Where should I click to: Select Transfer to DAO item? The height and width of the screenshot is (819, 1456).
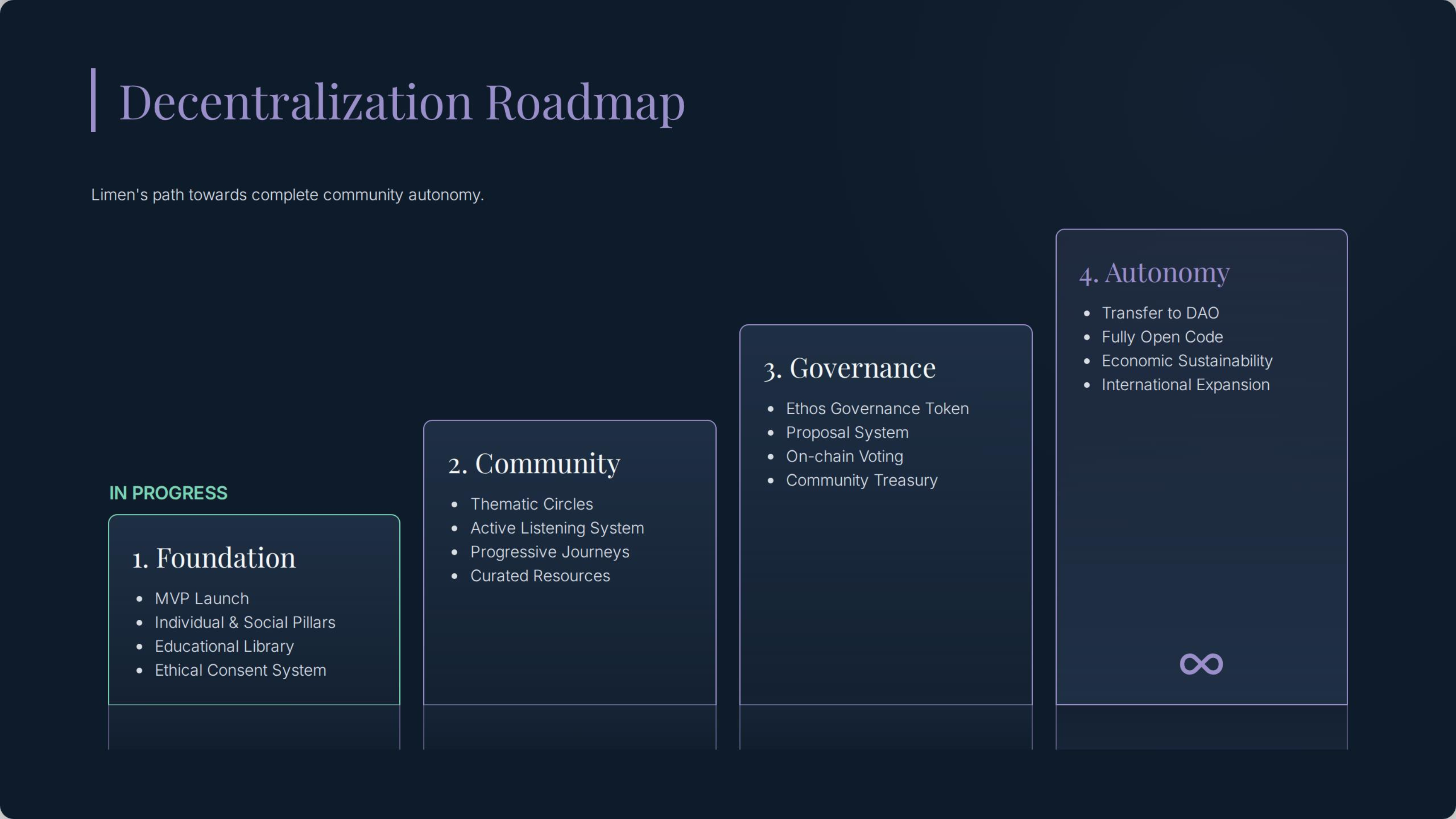click(1160, 313)
